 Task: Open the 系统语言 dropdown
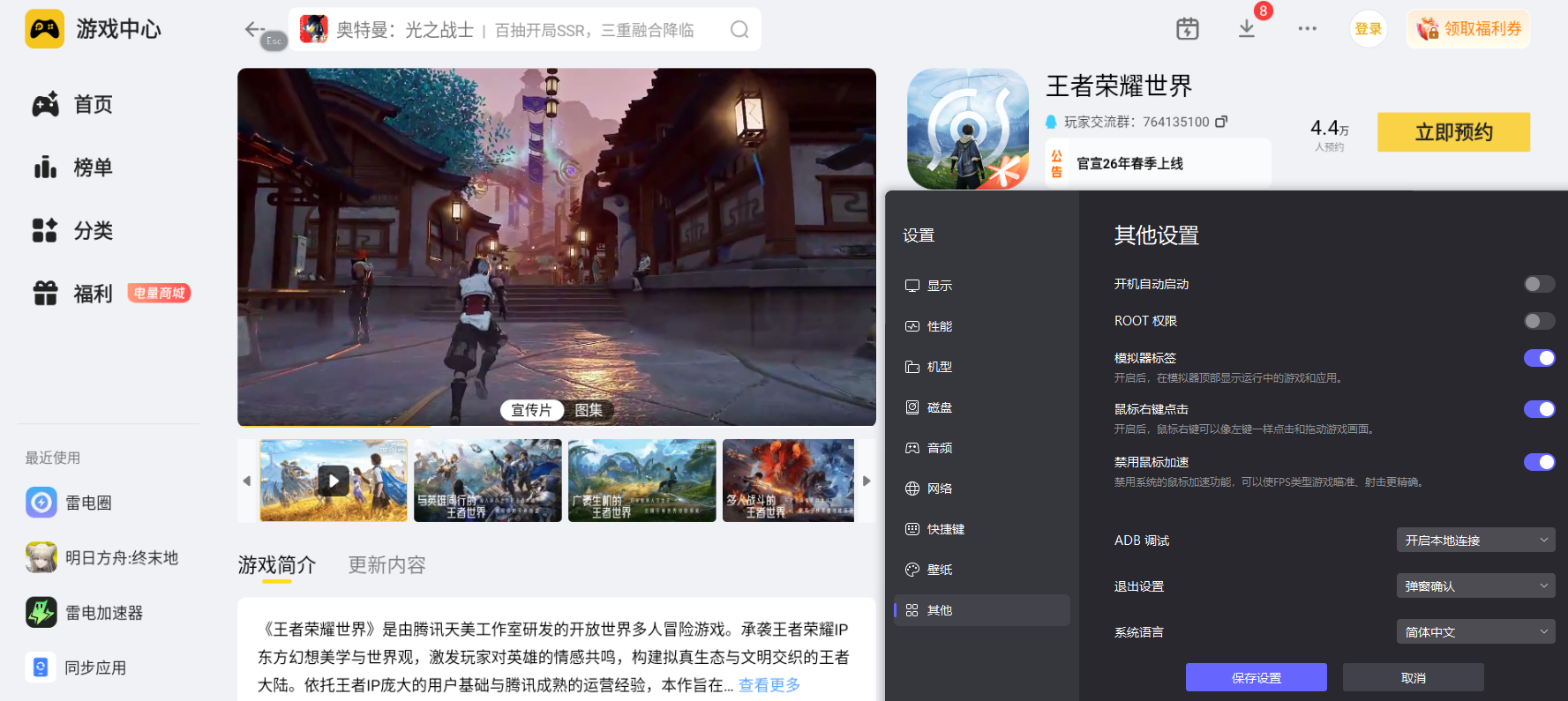pyautogui.click(x=1475, y=632)
